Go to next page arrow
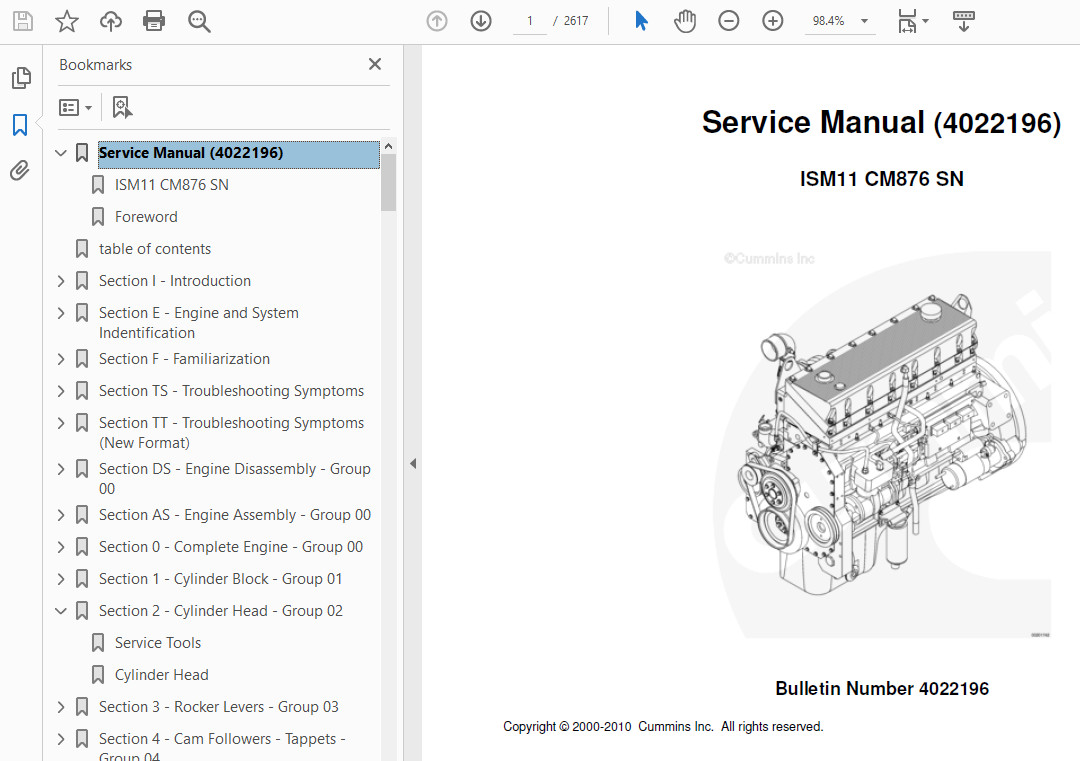The width and height of the screenshot is (1080, 761). 481,21
